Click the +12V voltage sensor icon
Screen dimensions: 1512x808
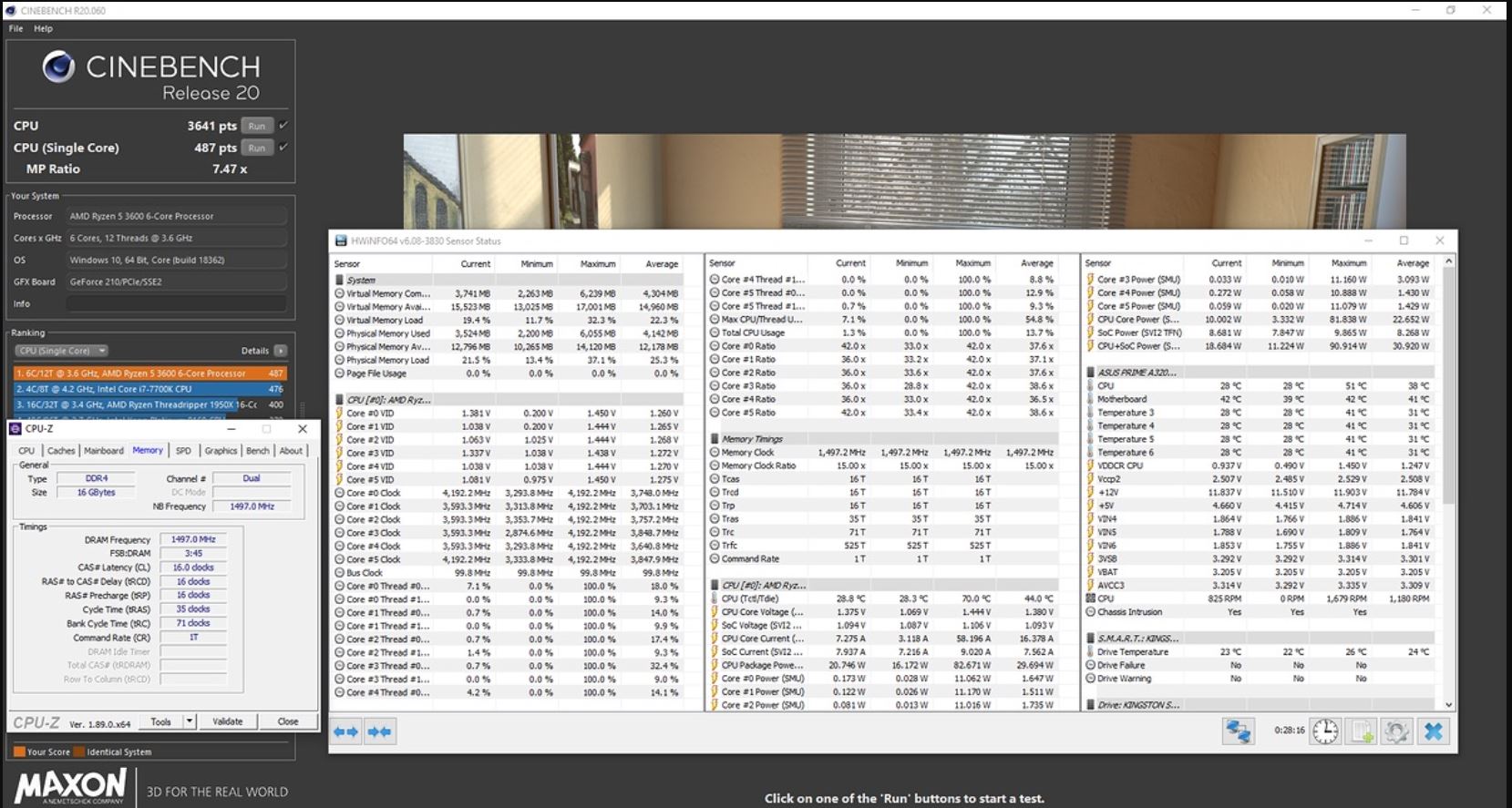pos(1091,493)
